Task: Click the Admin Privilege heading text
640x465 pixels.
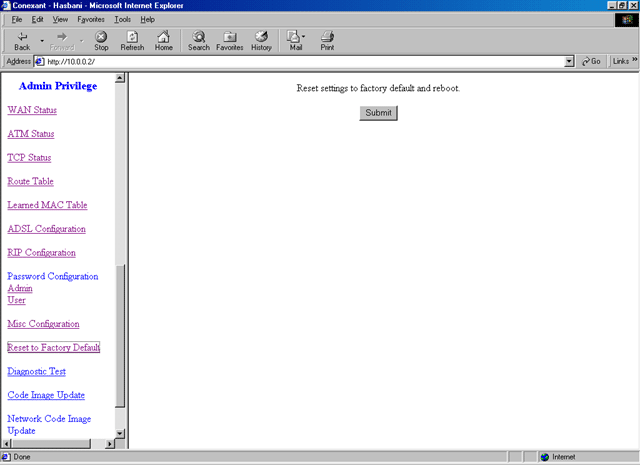Action: 58,86
